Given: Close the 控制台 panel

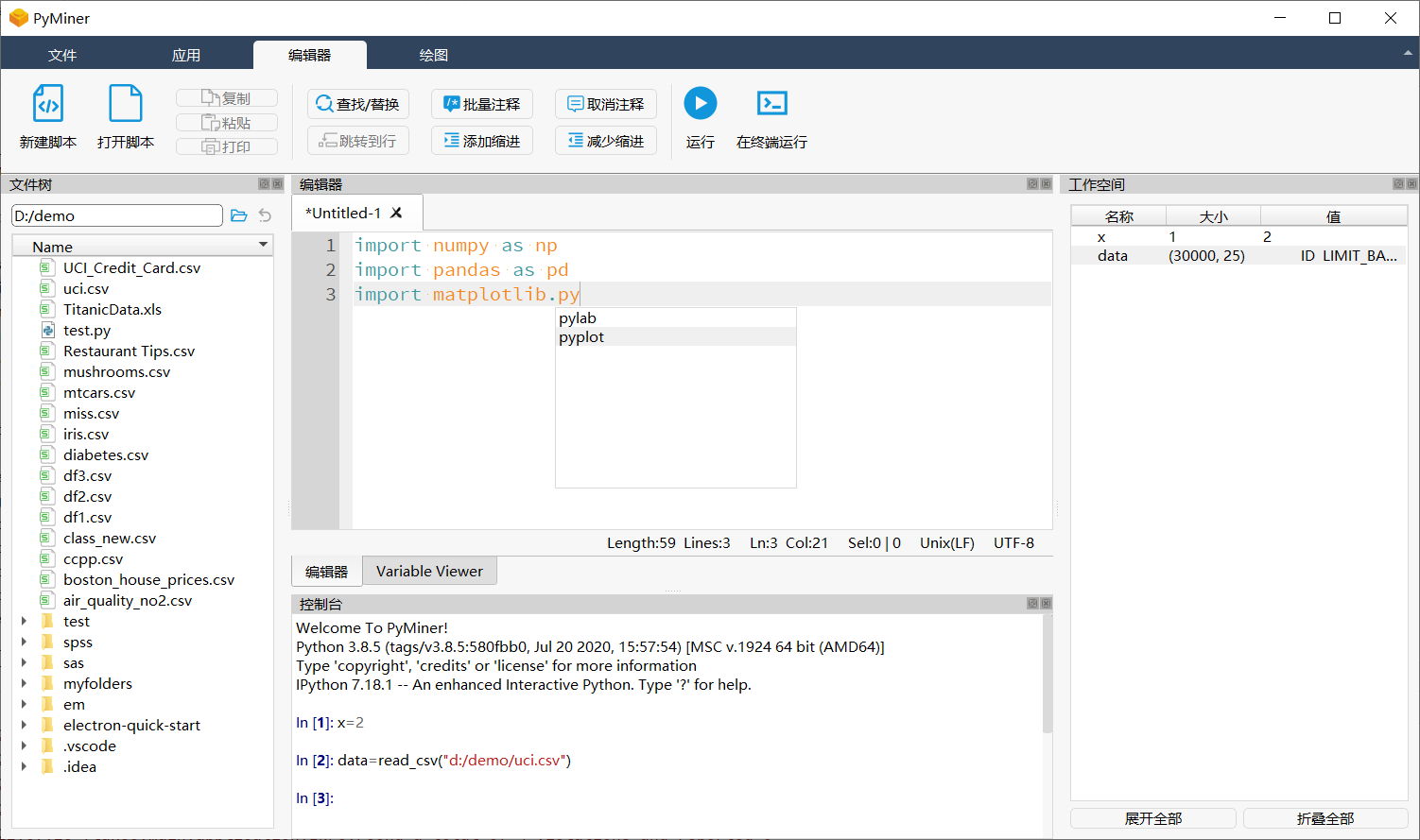Looking at the screenshot, I should pos(1046,604).
